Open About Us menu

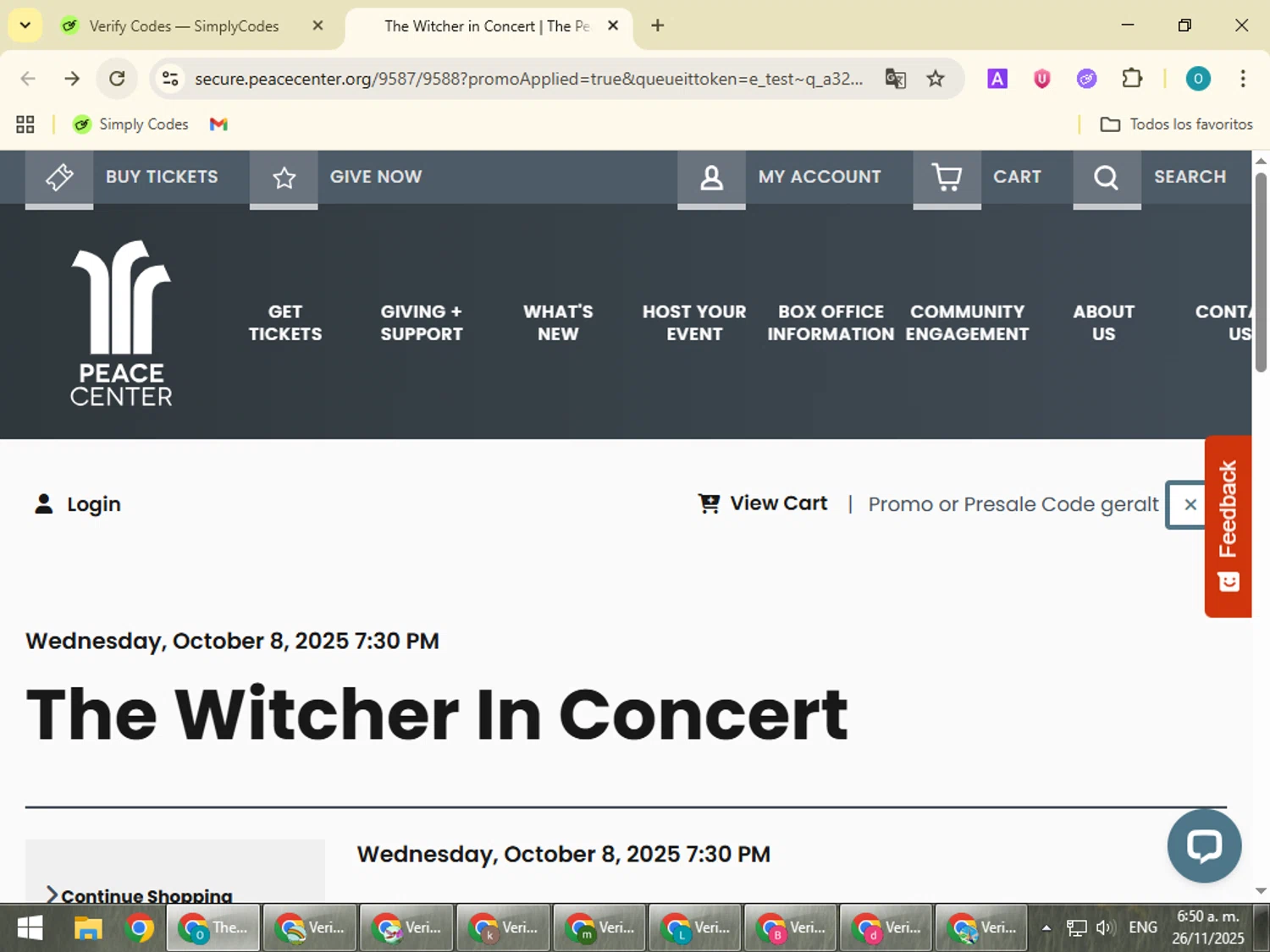click(1103, 322)
